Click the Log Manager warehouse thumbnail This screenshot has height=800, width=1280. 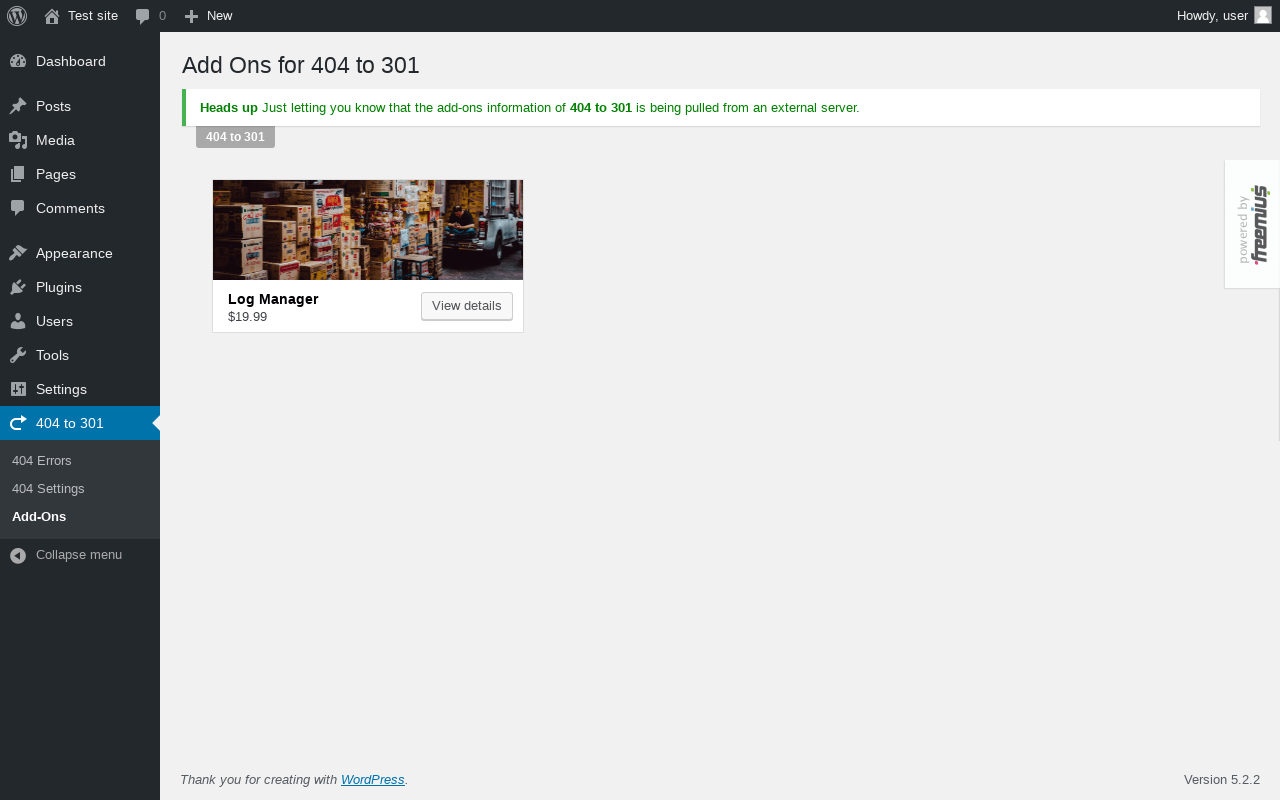(x=368, y=230)
